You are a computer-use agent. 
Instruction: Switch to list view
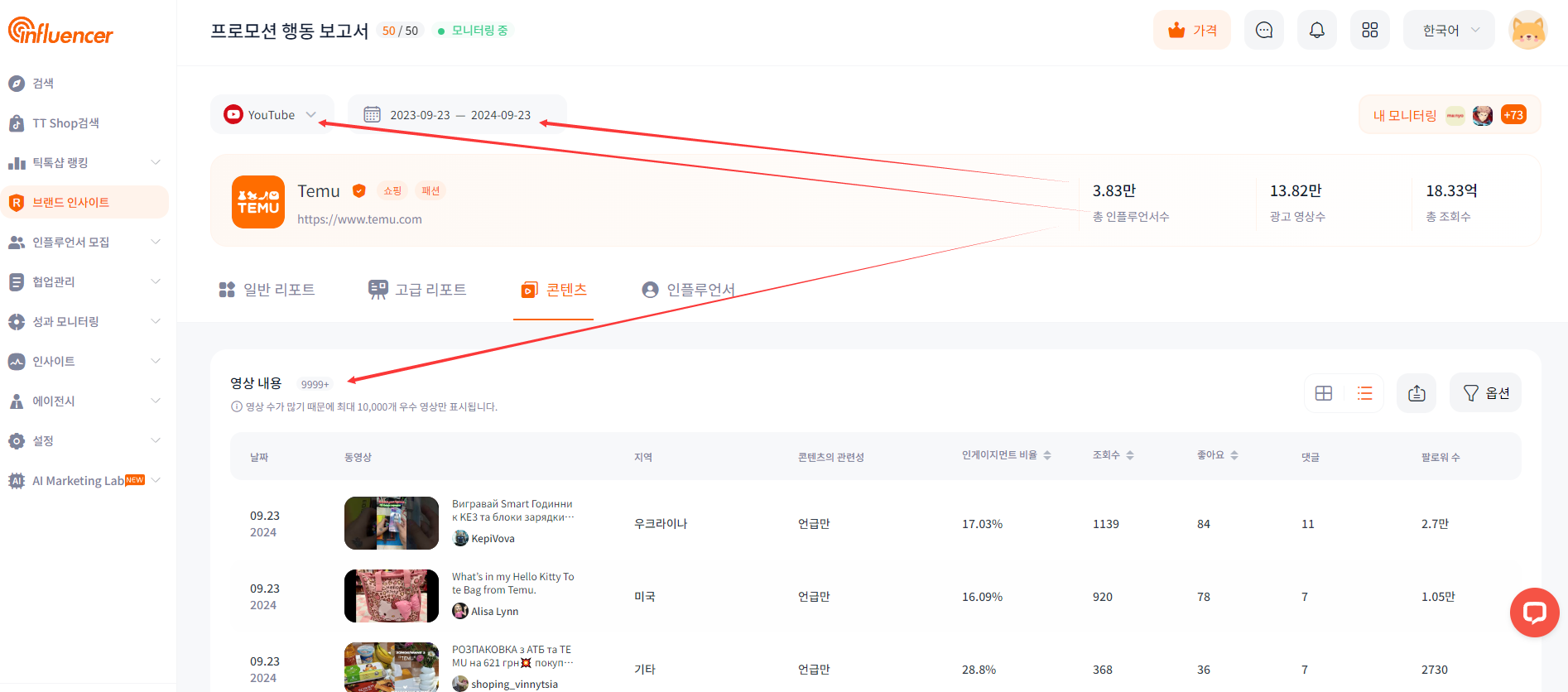click(1364, 393)
